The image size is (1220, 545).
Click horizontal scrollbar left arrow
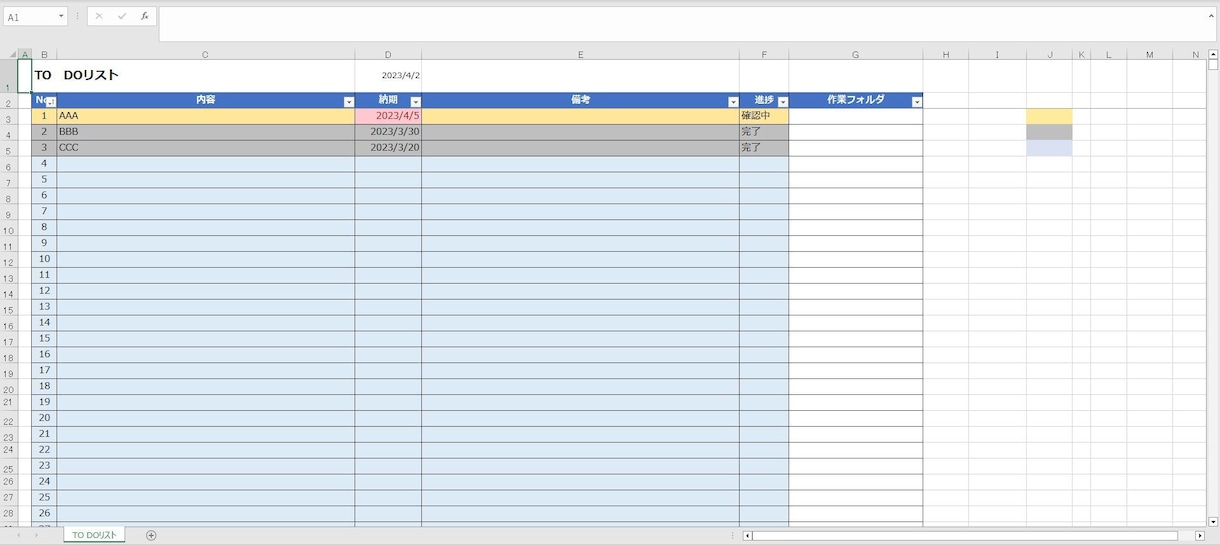[747, 536]
